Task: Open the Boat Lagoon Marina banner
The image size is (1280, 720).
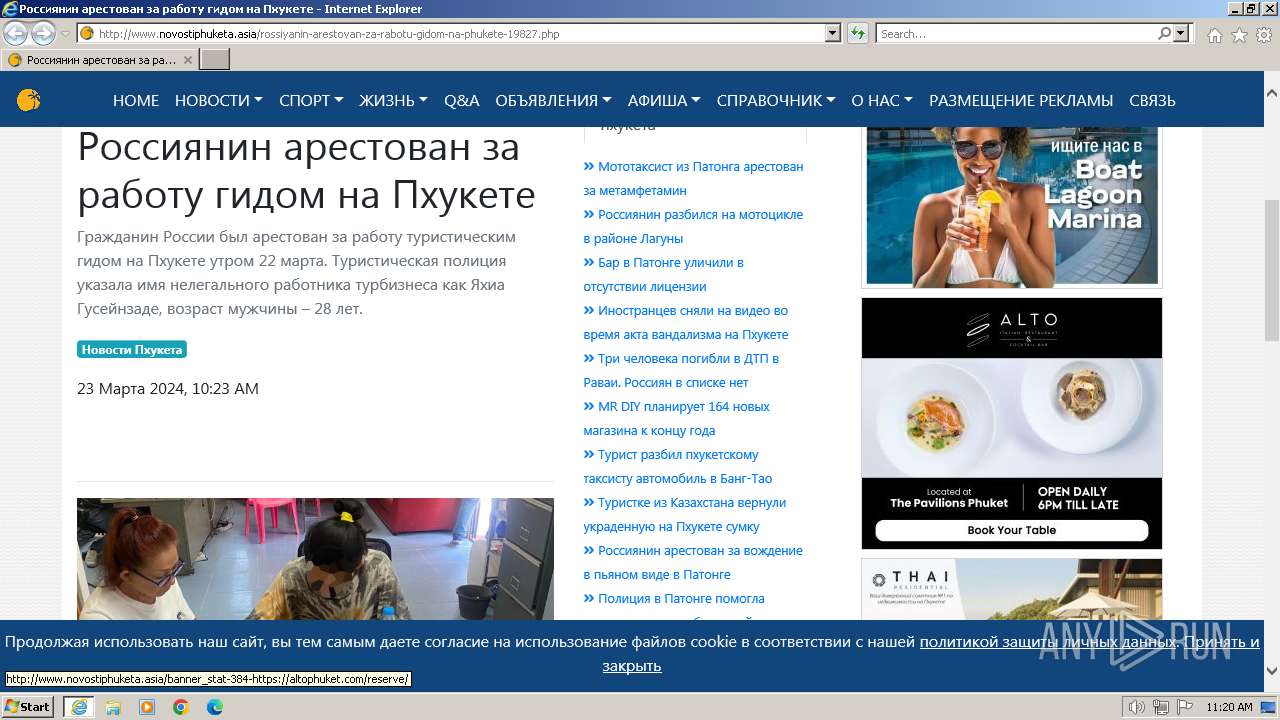Action: pos(1012,207)
